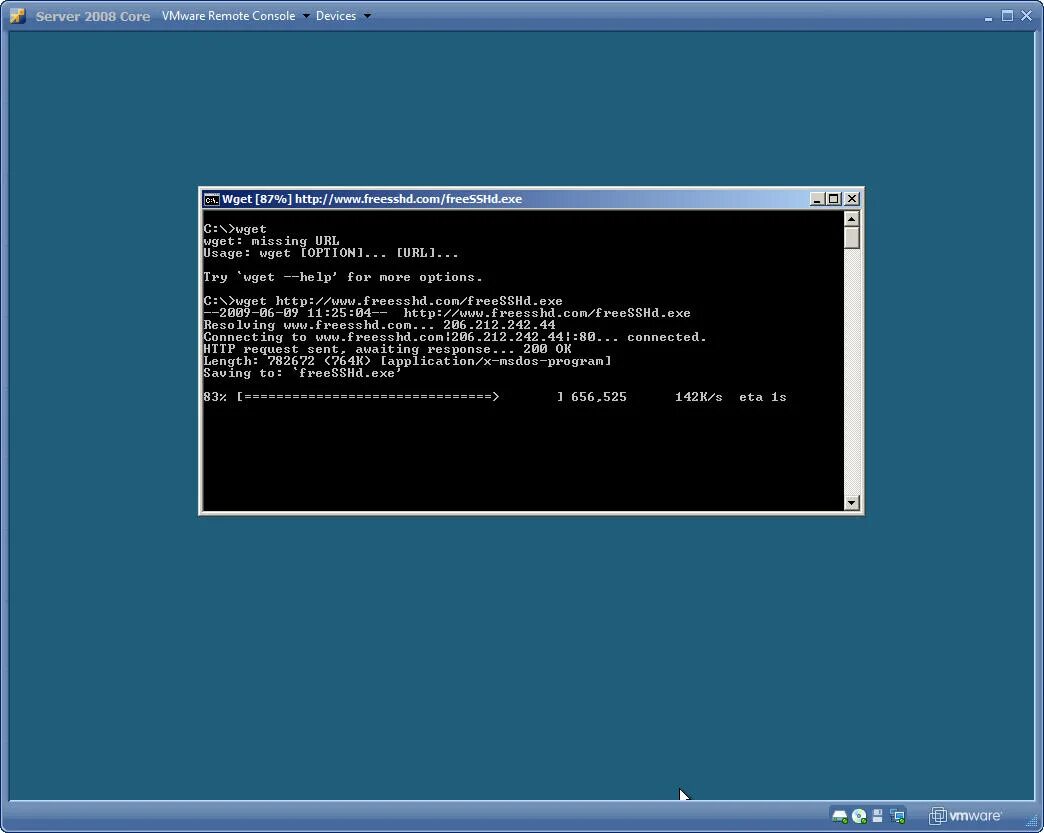Click the network adapter status icon
Screen dimensions: 1044x833
[x=898, y=816]
